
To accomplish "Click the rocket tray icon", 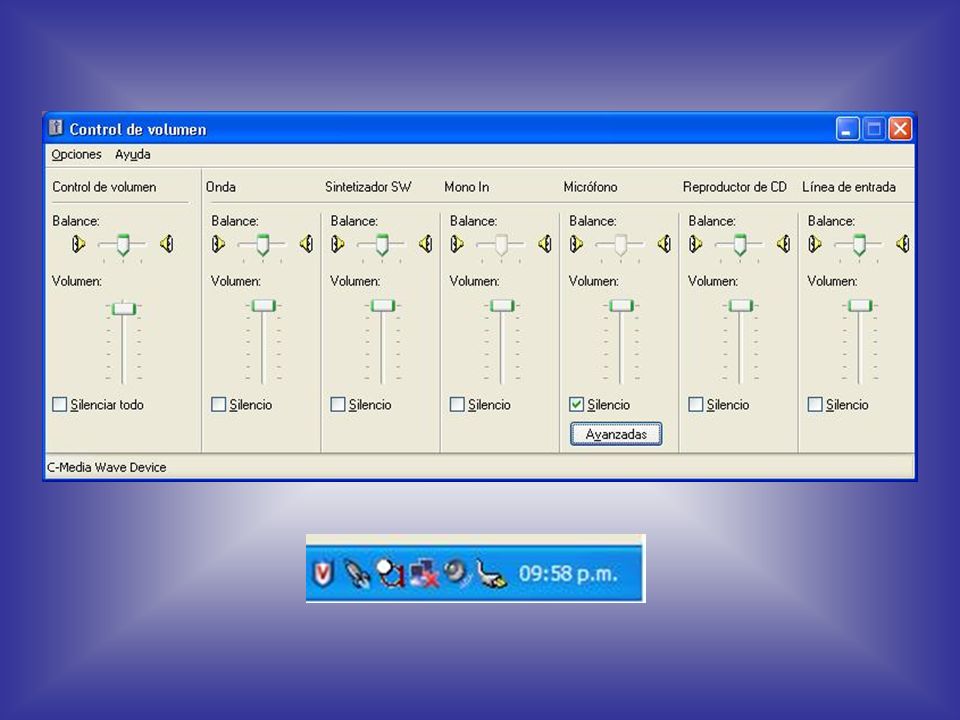I will pos(356,574).
